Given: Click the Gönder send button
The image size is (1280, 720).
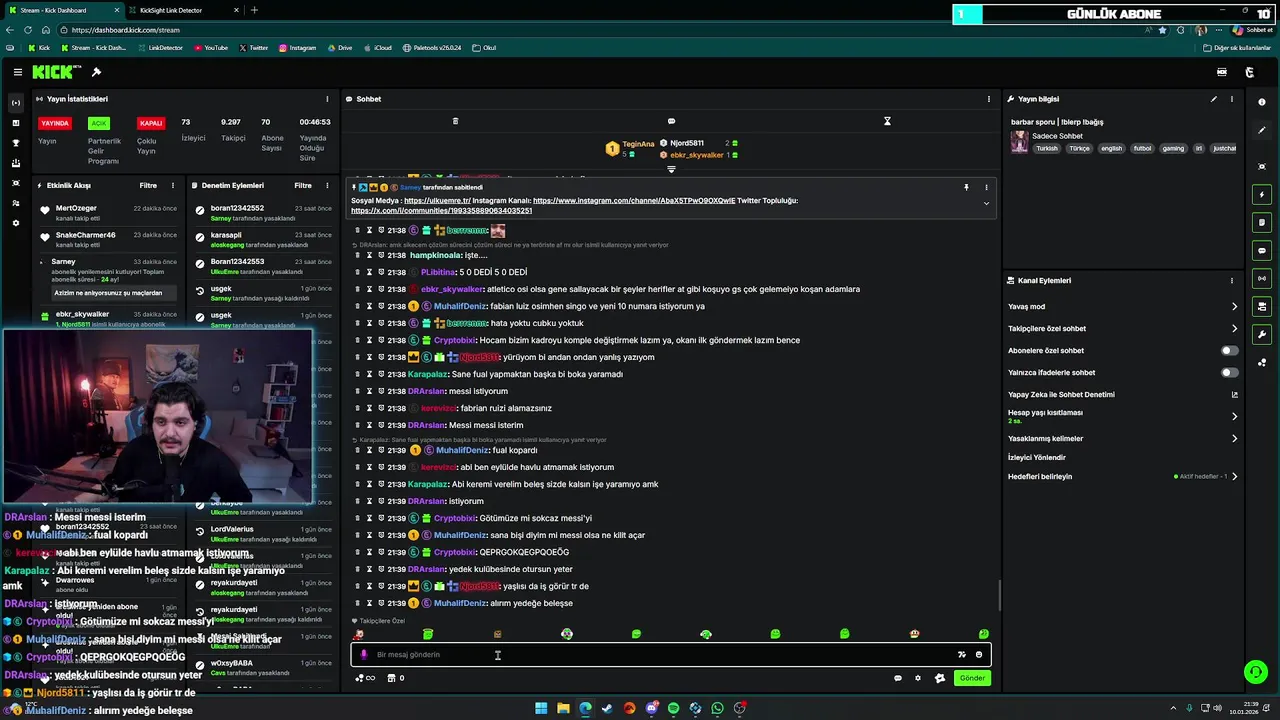Looking at the screenshot, I should coord(972,678).
